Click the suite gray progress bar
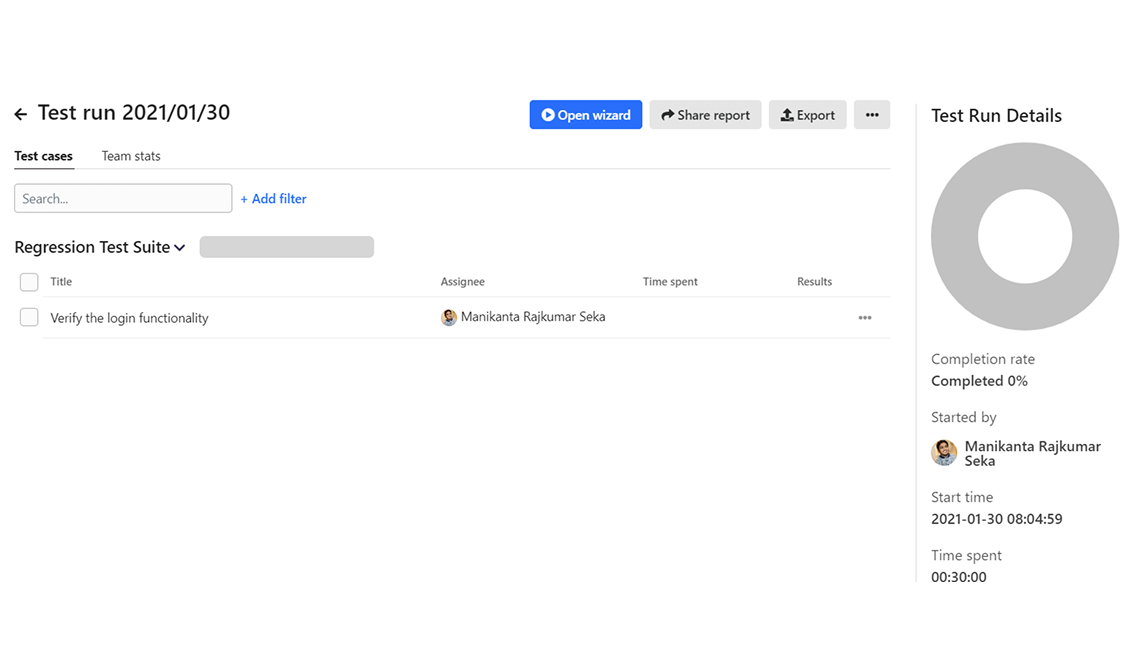 click(286, 247)
